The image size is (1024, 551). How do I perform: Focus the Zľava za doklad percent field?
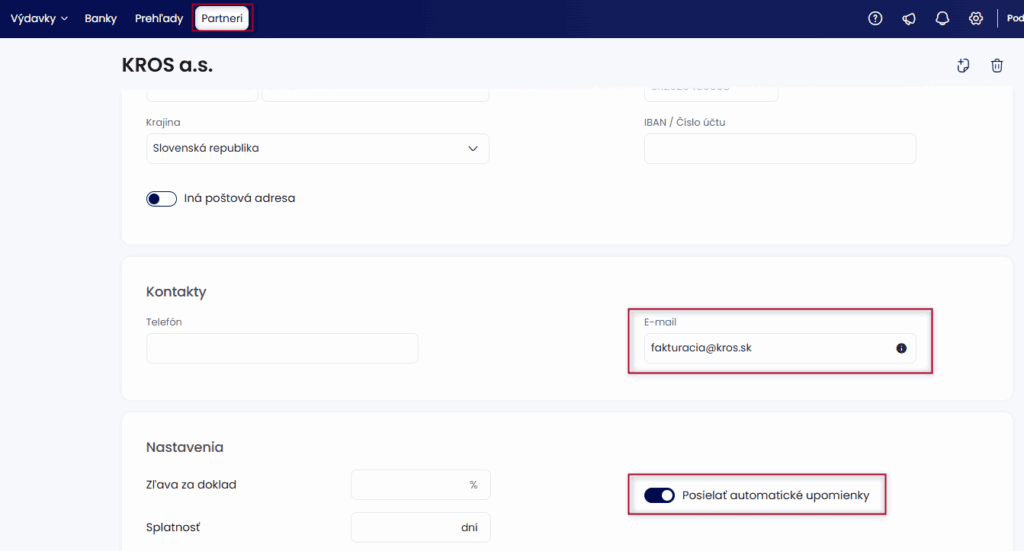tap(410, 484)
